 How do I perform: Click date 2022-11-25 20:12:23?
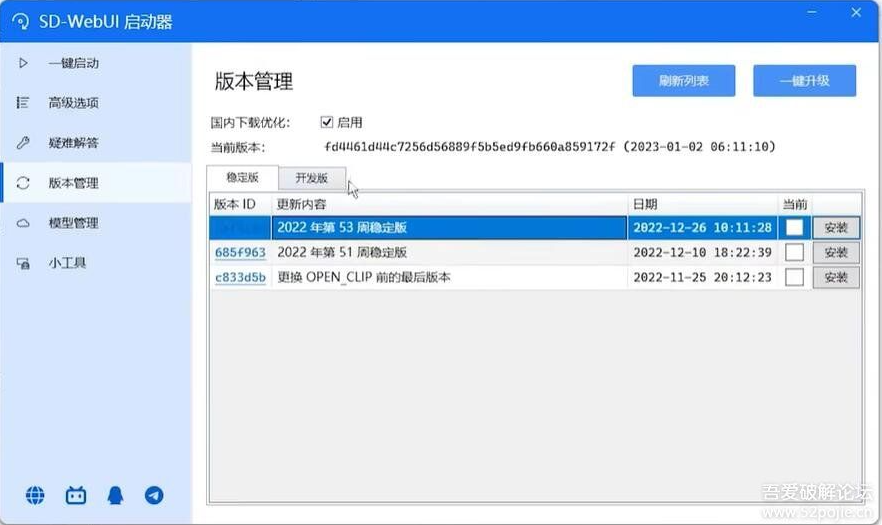702,277
